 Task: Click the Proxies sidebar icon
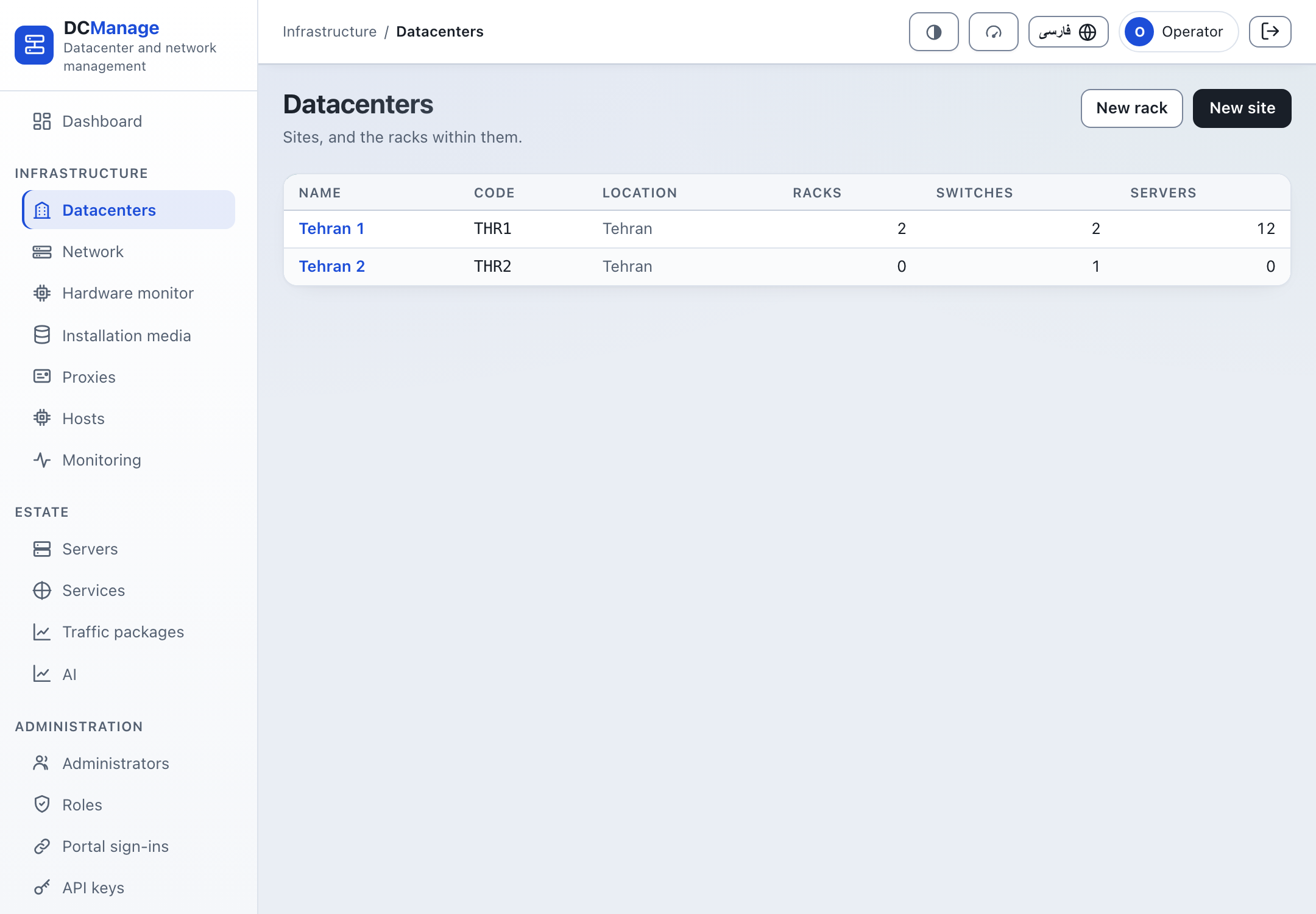coord(42,376)
